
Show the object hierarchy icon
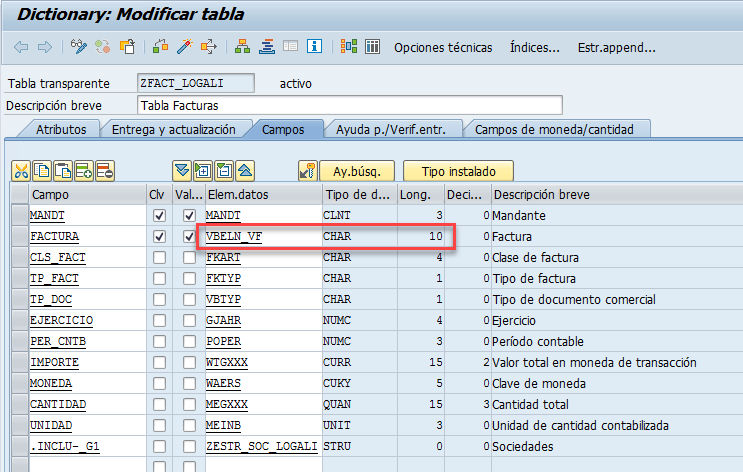pyautogui.click(x=243, y=46)
